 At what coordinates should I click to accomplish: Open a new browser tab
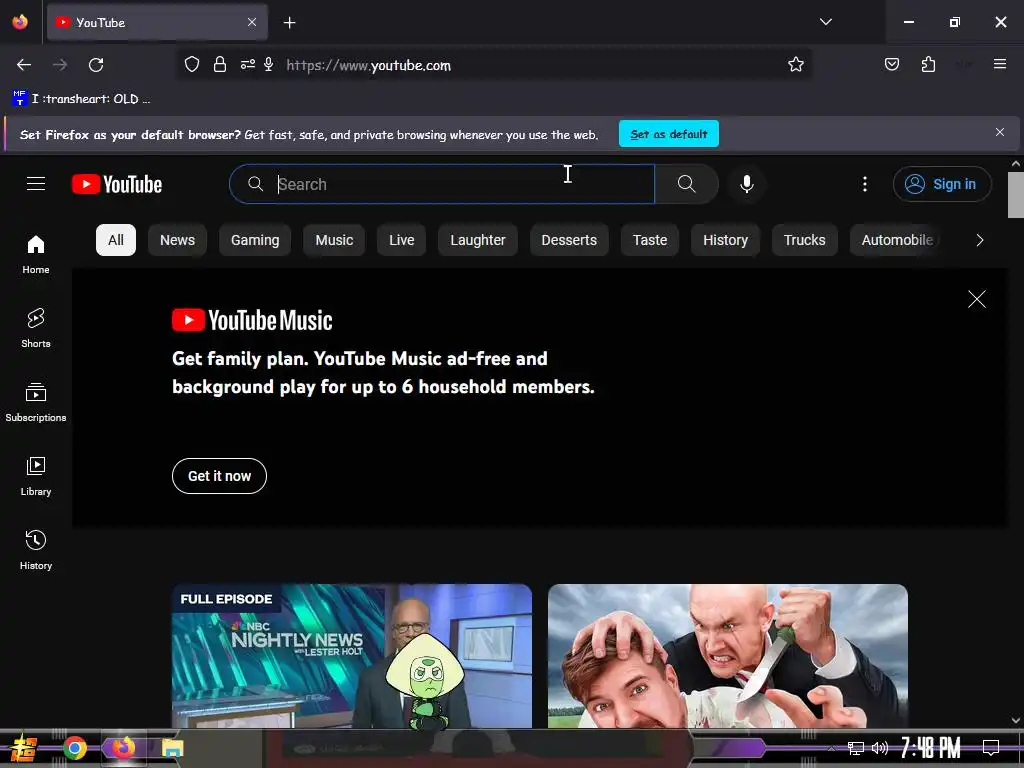[x=289, y=23]
